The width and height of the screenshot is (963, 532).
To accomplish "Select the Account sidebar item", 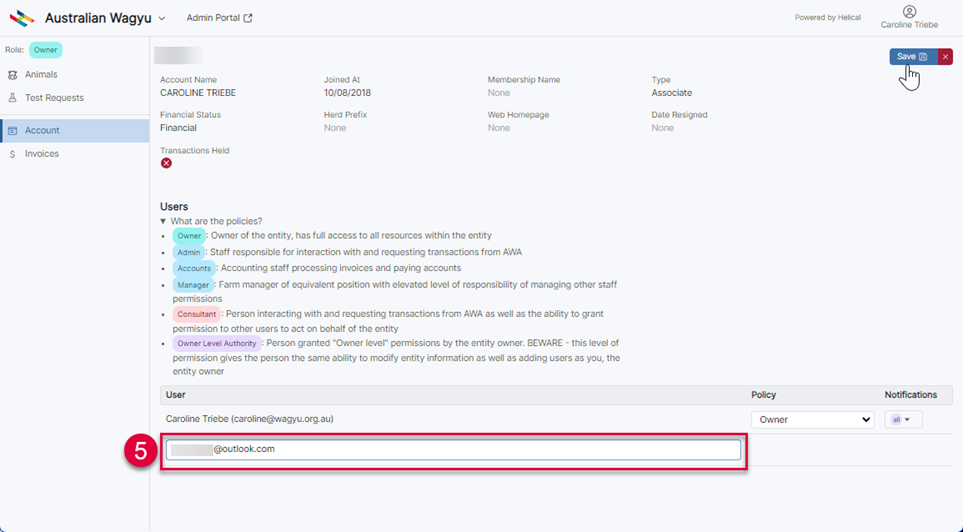I will click(x=42, y=130).
